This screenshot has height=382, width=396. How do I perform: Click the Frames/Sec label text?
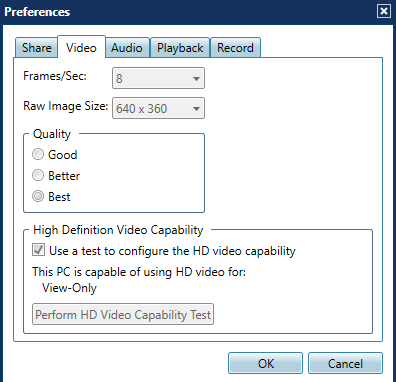55,76
